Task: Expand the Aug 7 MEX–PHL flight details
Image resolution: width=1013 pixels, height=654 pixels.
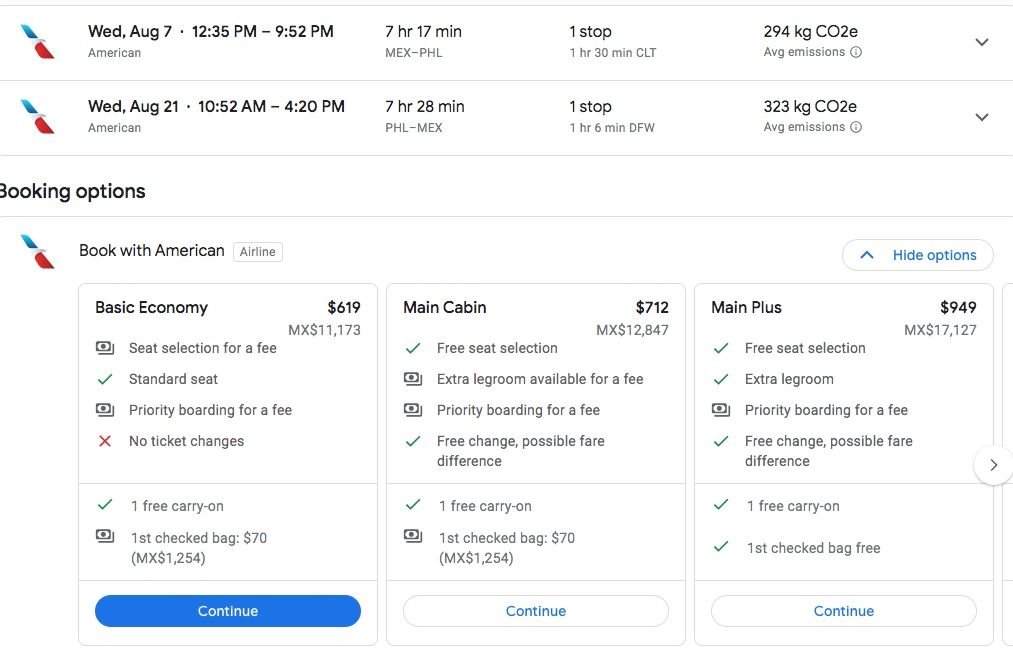Action: coord(981,42)
